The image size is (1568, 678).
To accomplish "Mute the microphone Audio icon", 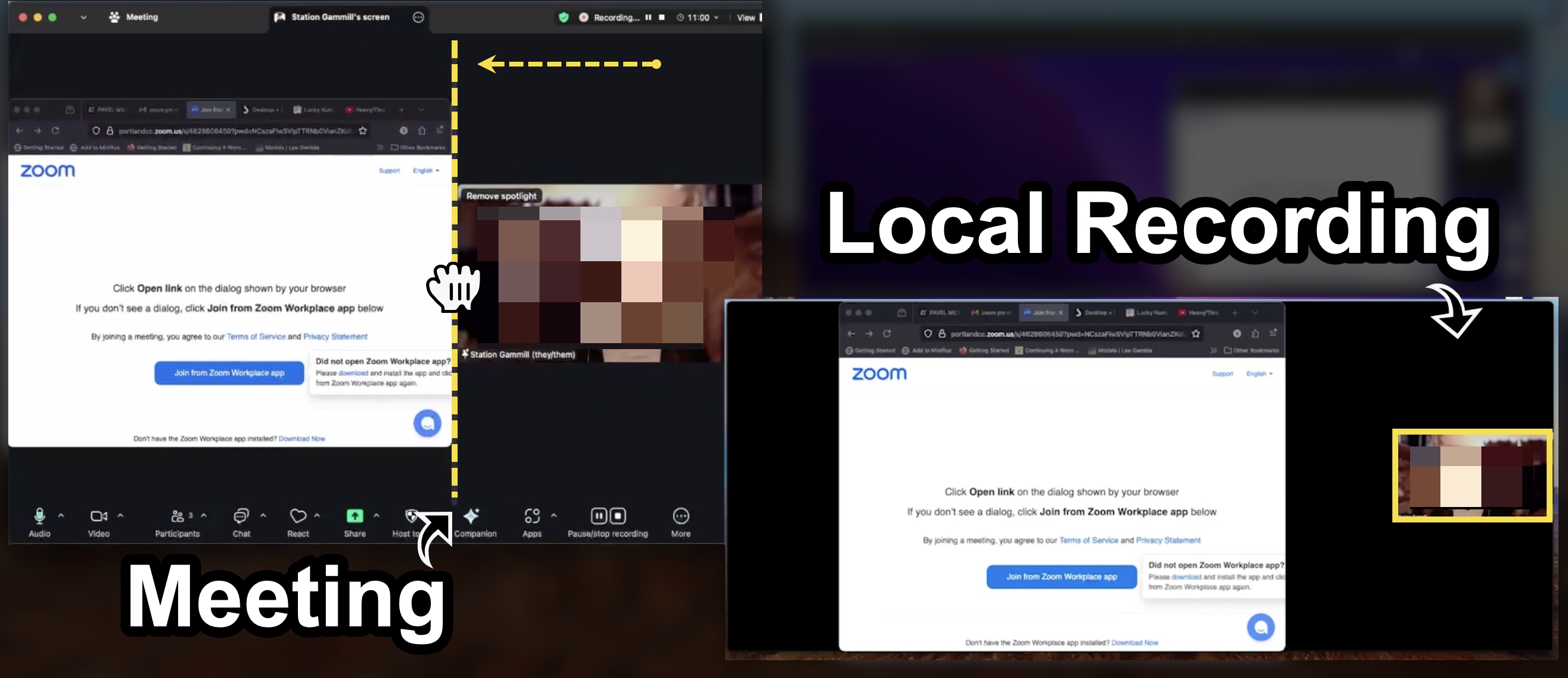I will click(x=40, y=516).
